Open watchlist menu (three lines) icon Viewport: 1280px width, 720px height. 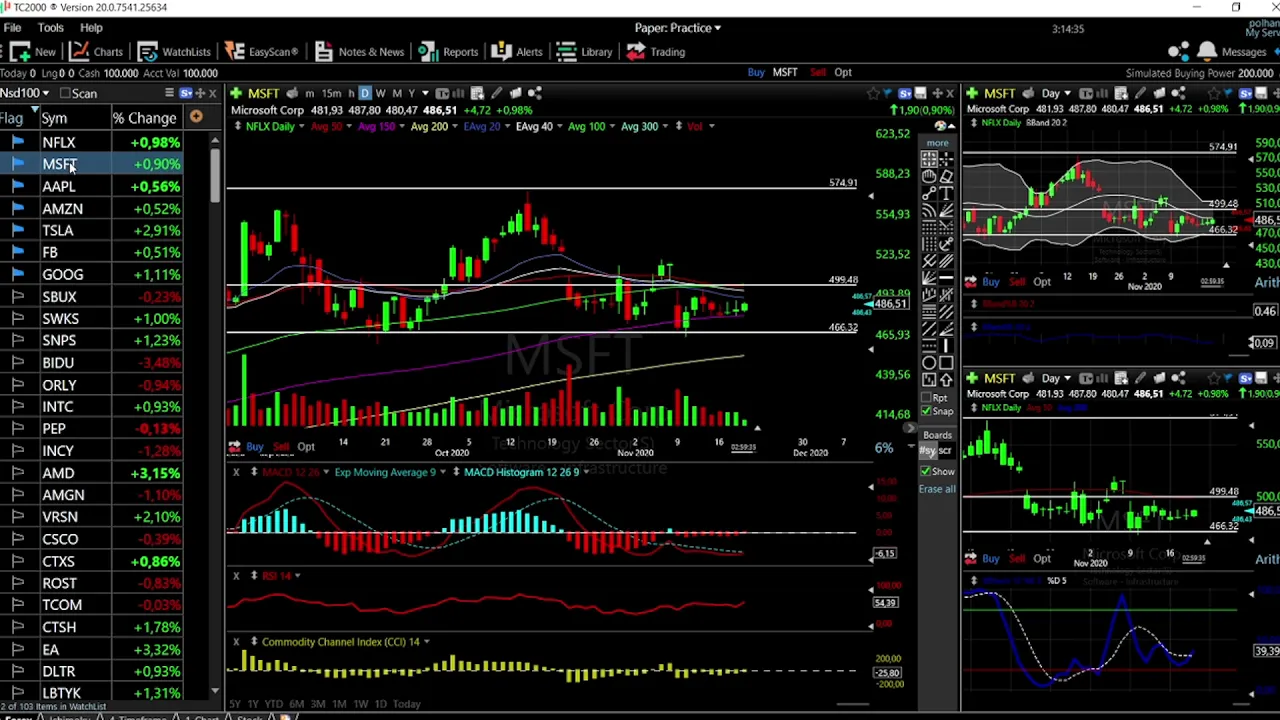[169, 93]
